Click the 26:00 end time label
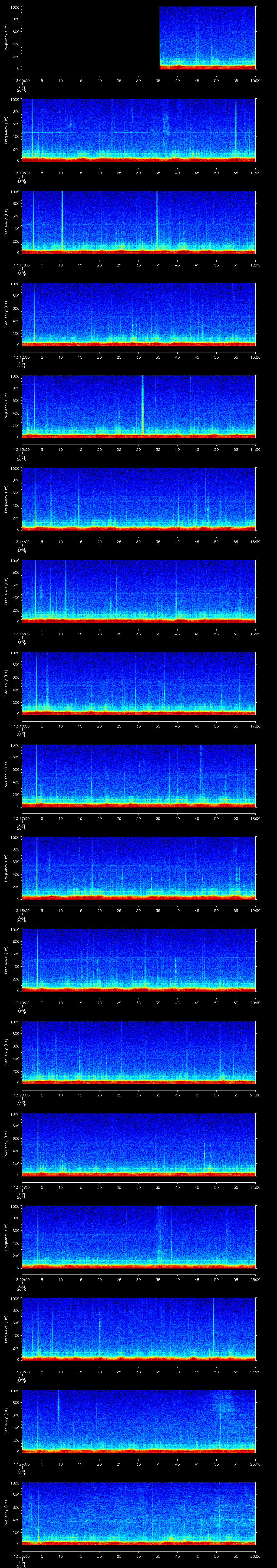Image resolution: width=277 pixels, height=1568 pixels. 255,1555
